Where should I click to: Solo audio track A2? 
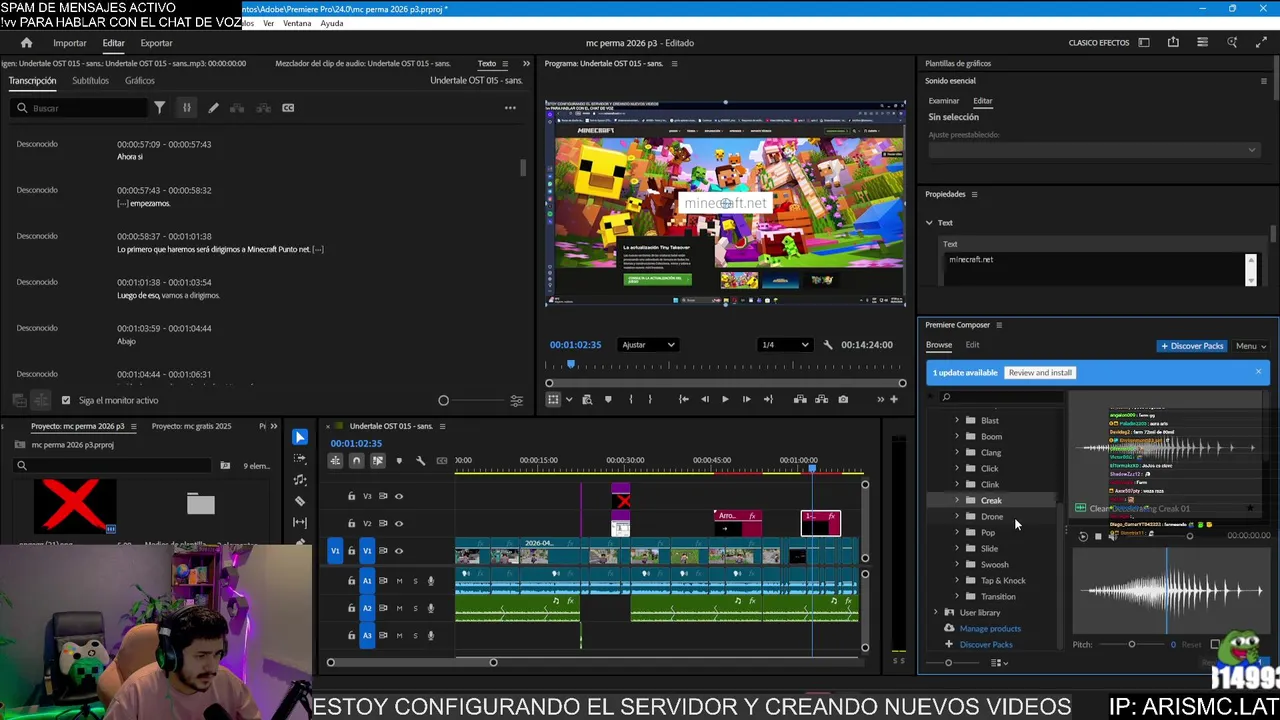coord(415,608)
